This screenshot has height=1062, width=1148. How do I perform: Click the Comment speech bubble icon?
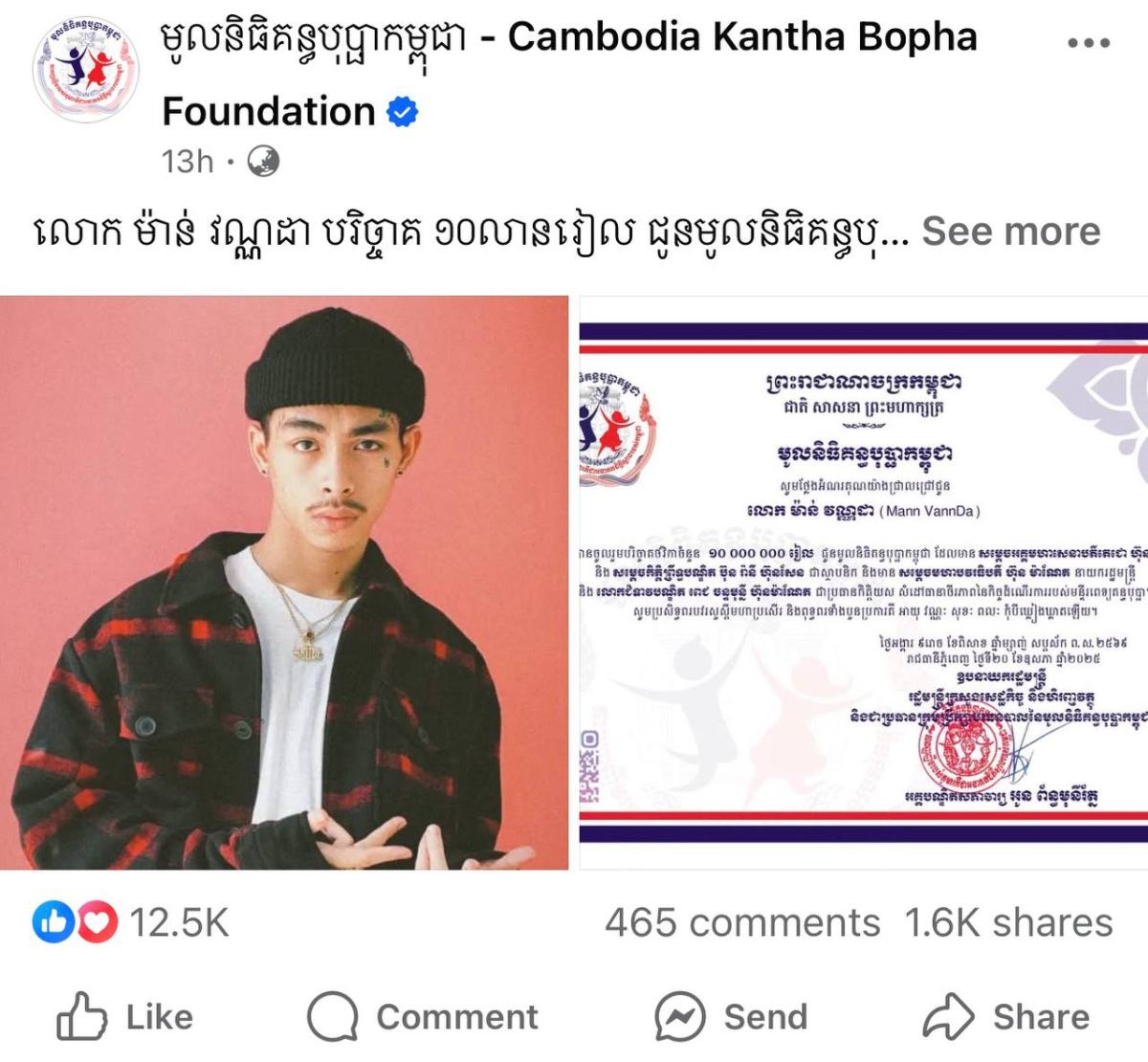[x=333, y=1017]
